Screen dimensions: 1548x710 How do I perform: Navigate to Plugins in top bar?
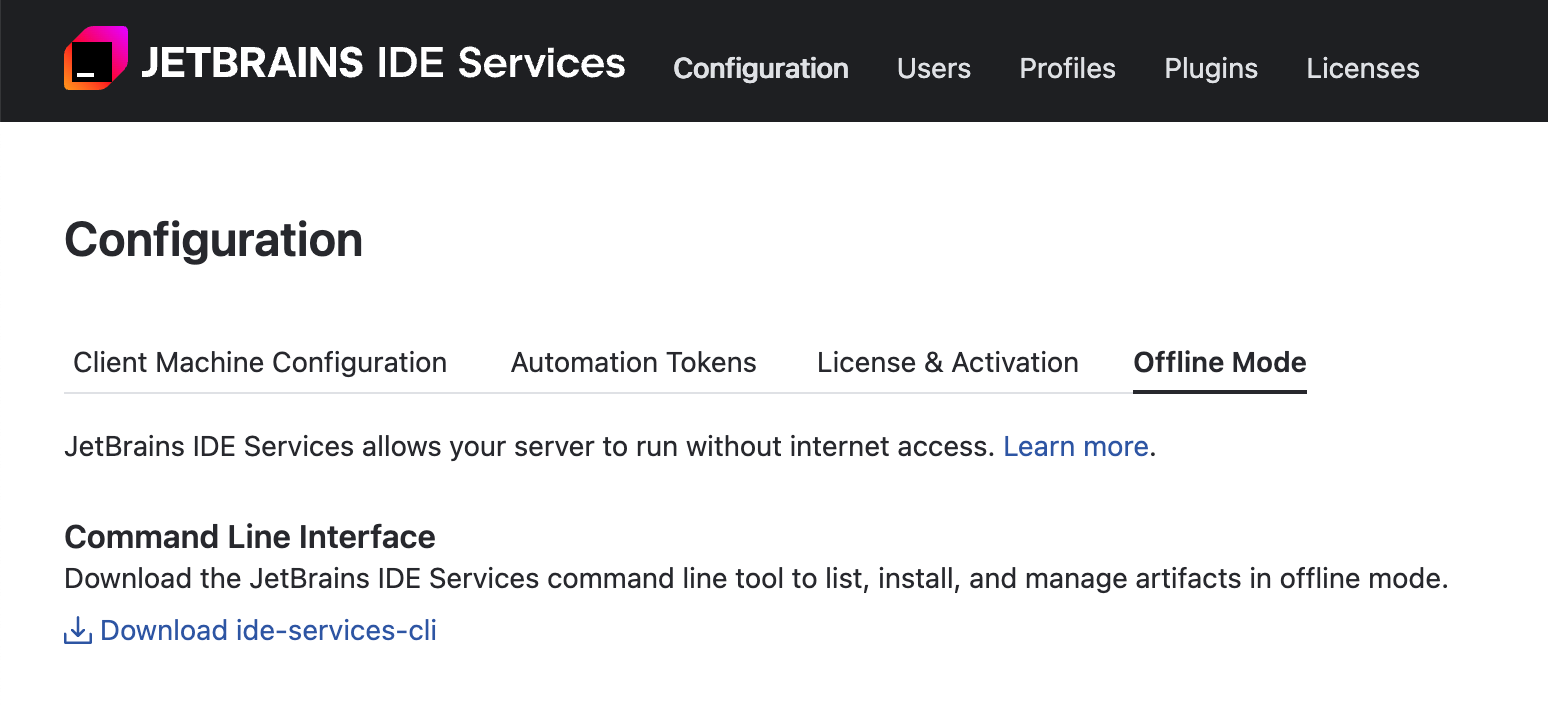(1210, 68)
